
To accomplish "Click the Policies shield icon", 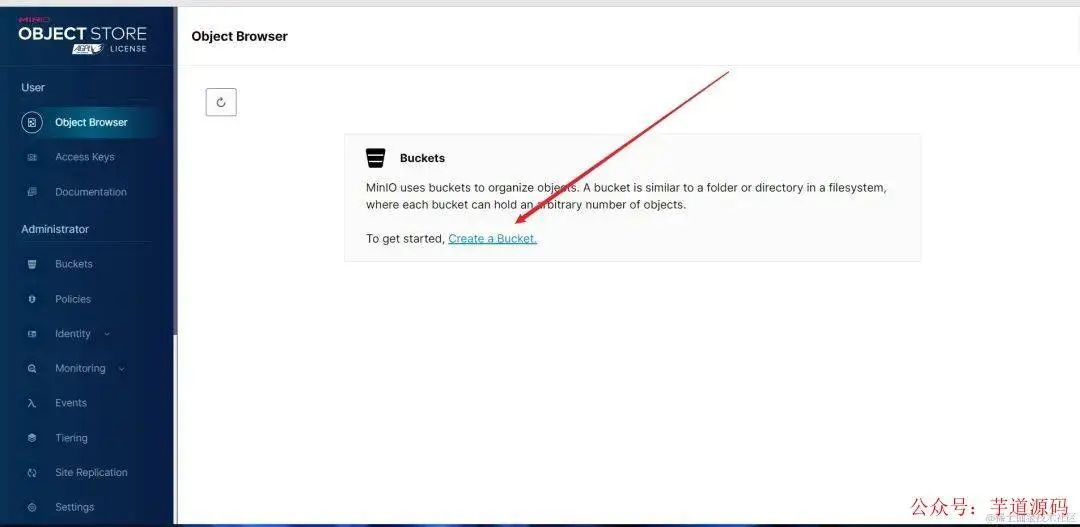I will pyautogui.click(x=32, y=299).
